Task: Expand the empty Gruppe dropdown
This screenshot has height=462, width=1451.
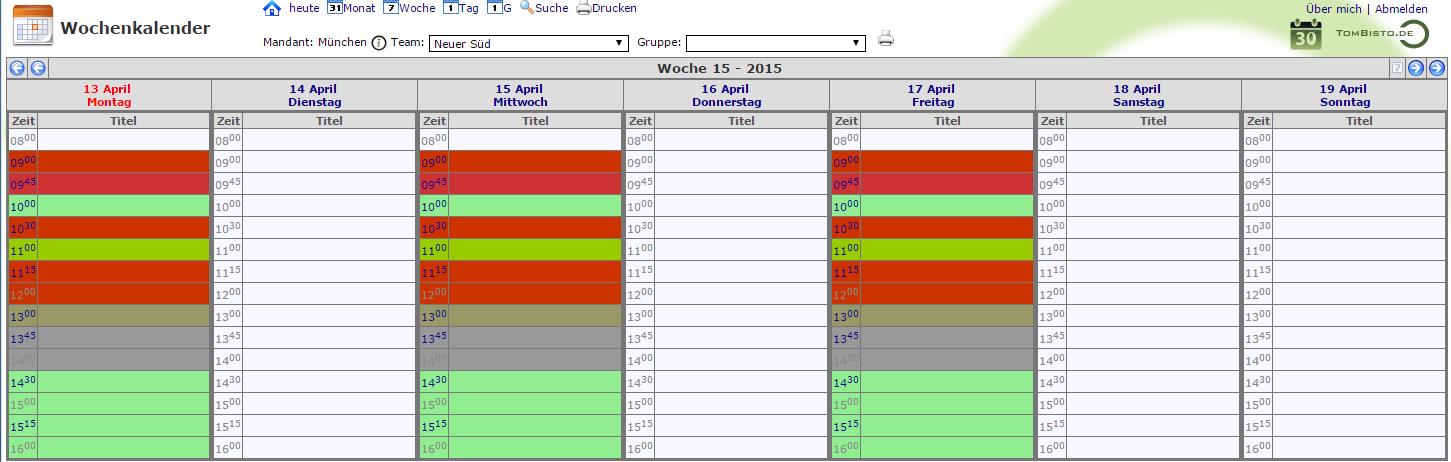Action: pos(775,43)
